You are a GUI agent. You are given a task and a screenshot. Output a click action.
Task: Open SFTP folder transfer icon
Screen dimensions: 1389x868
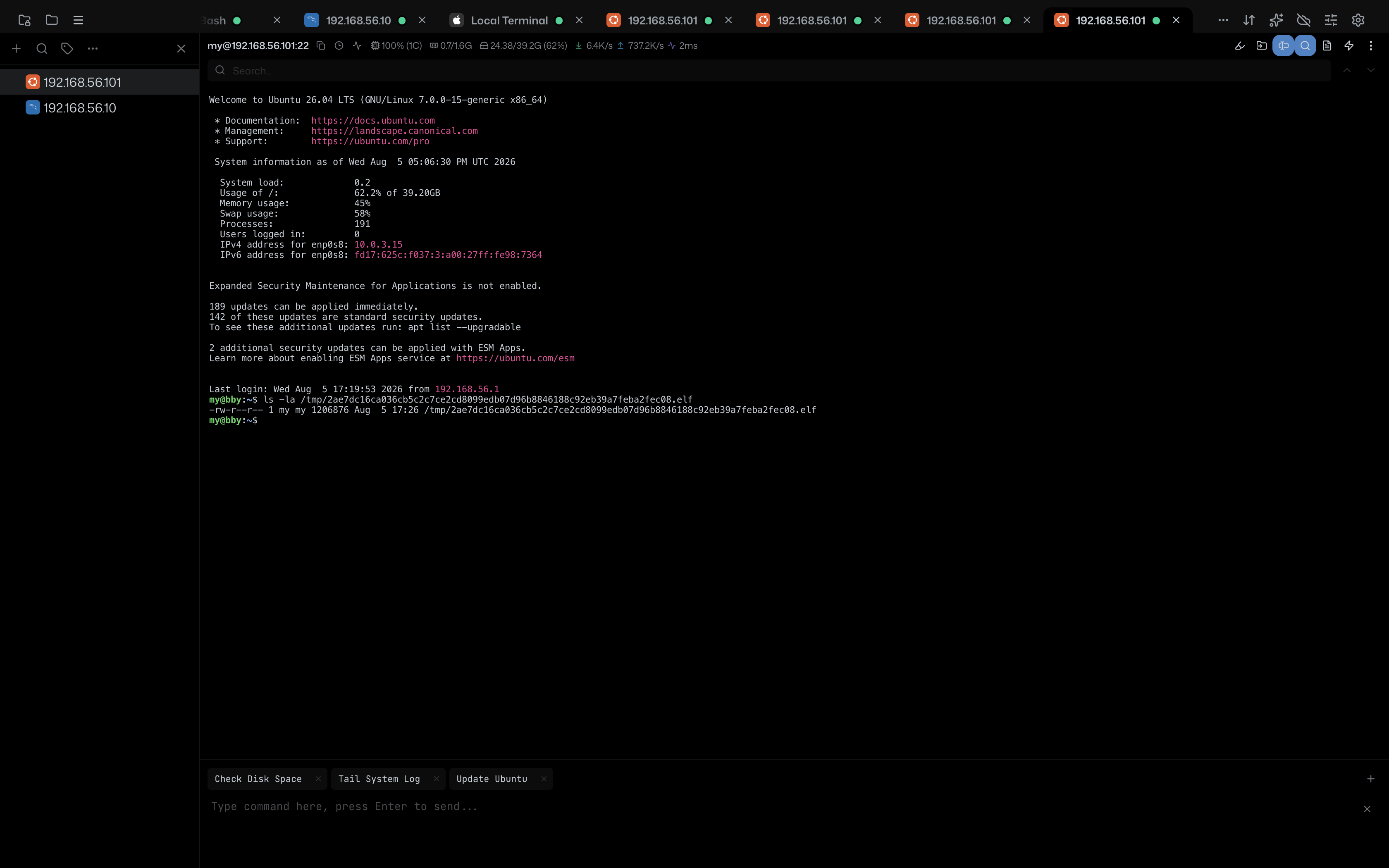click(x=1262, y=45)
